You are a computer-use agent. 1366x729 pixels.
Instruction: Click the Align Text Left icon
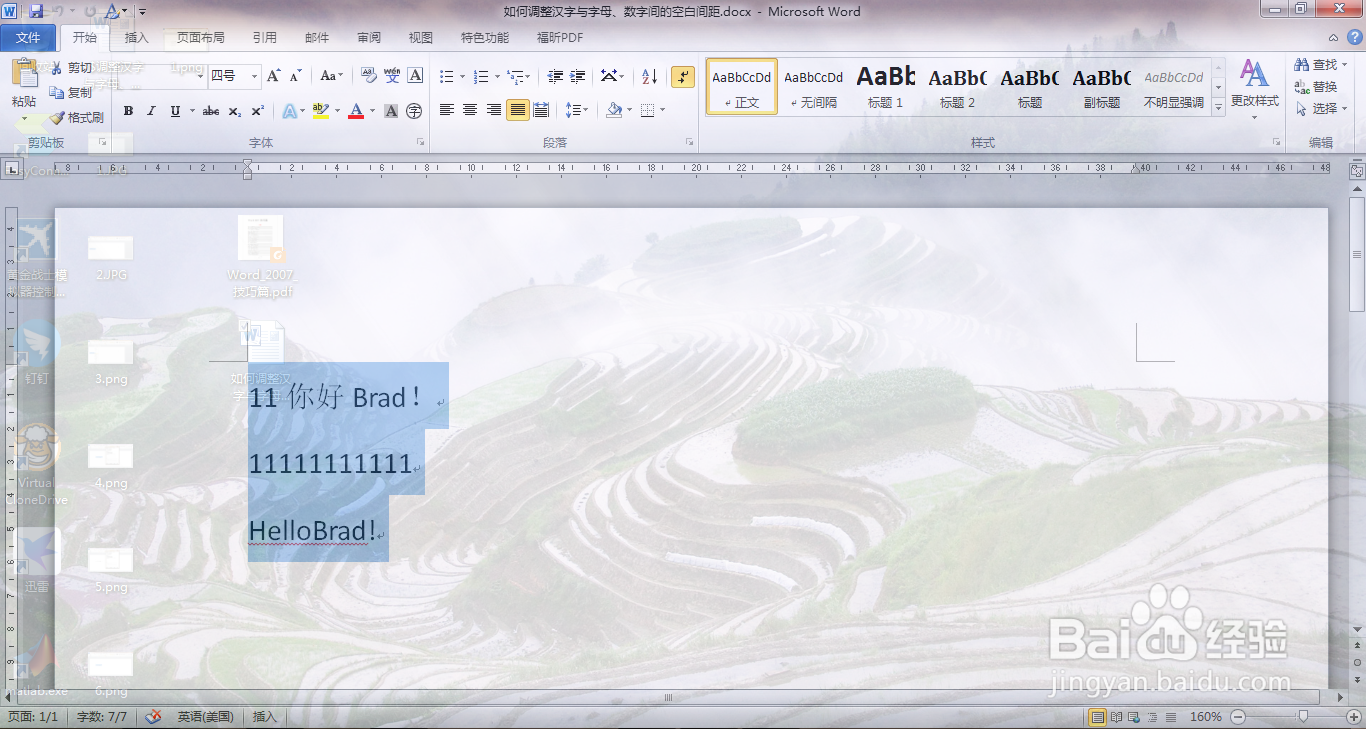click(x=447, y=110)
